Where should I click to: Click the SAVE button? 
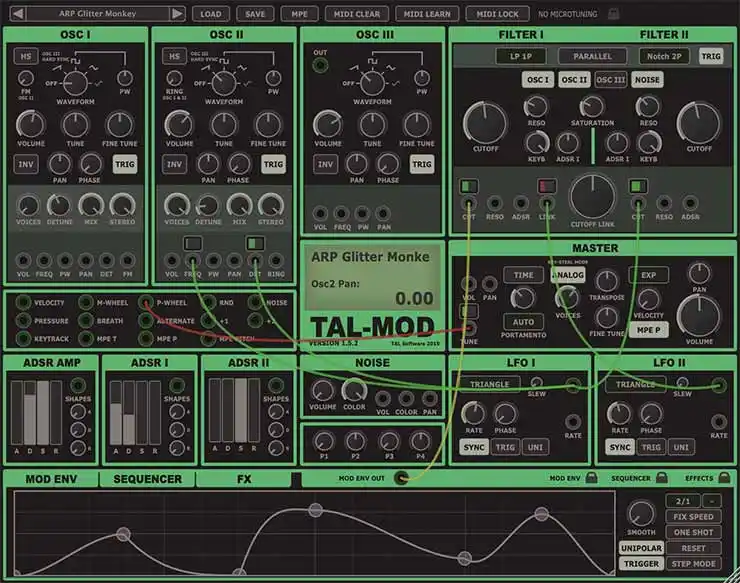(x=255, y=14)
